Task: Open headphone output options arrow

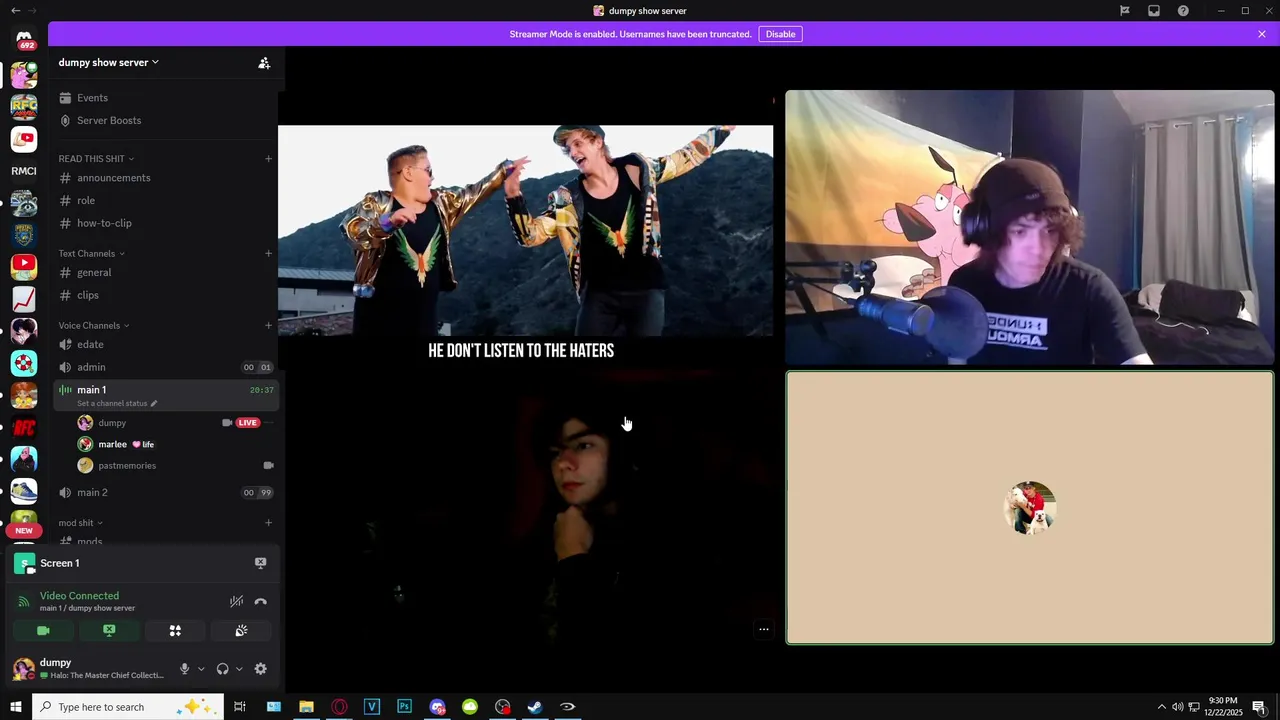Action: pyautogui.click(x=239, y=669)
